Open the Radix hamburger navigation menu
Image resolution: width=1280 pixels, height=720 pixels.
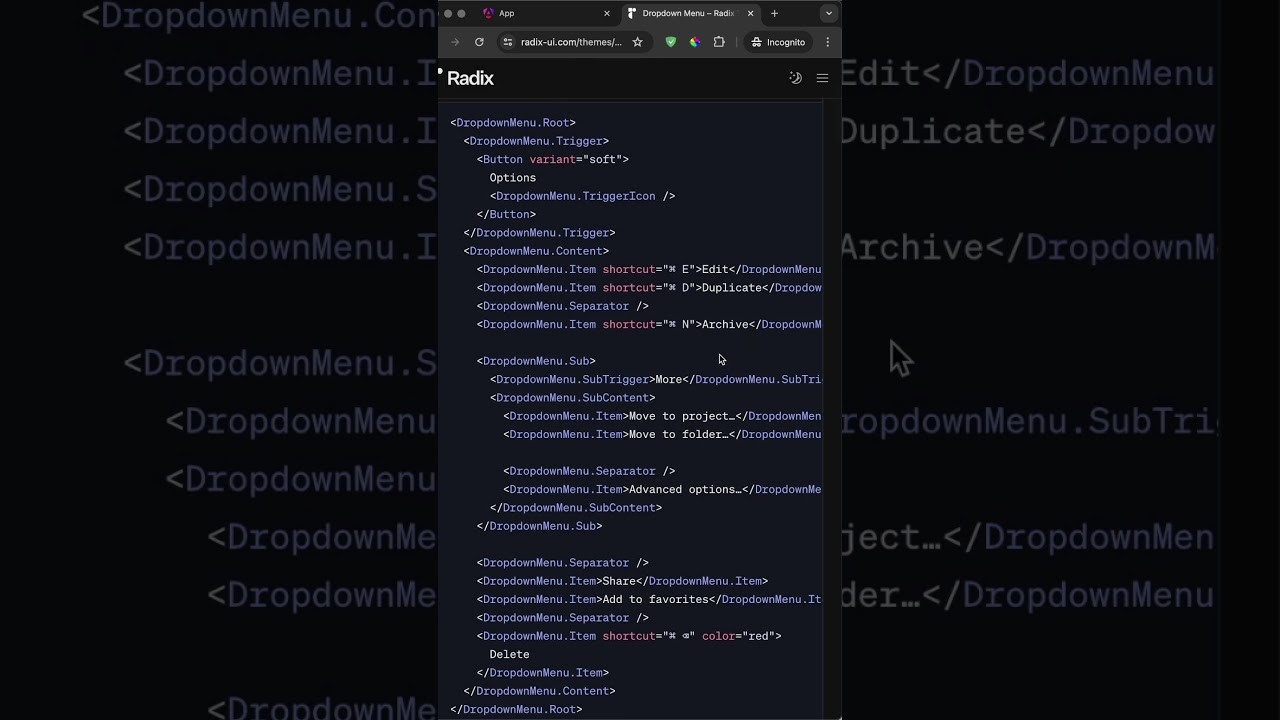[x=822, y=78]
